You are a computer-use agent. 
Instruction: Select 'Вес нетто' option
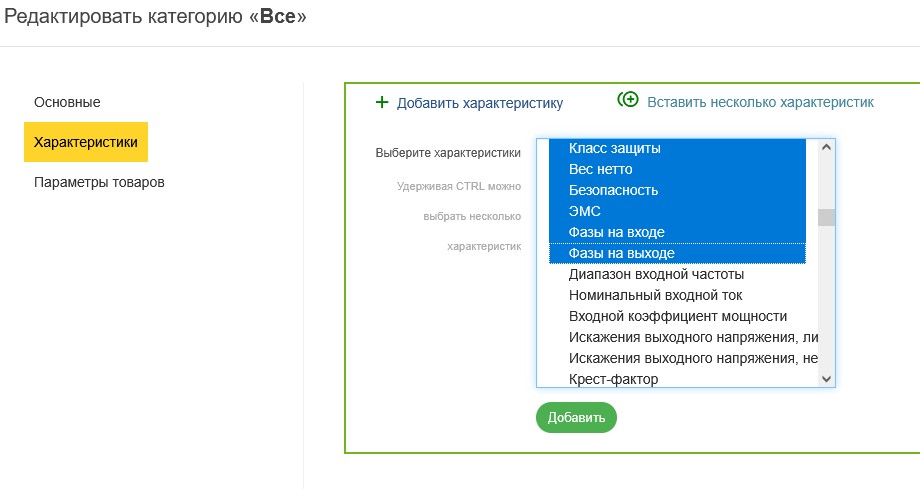(x=600, y=169)
